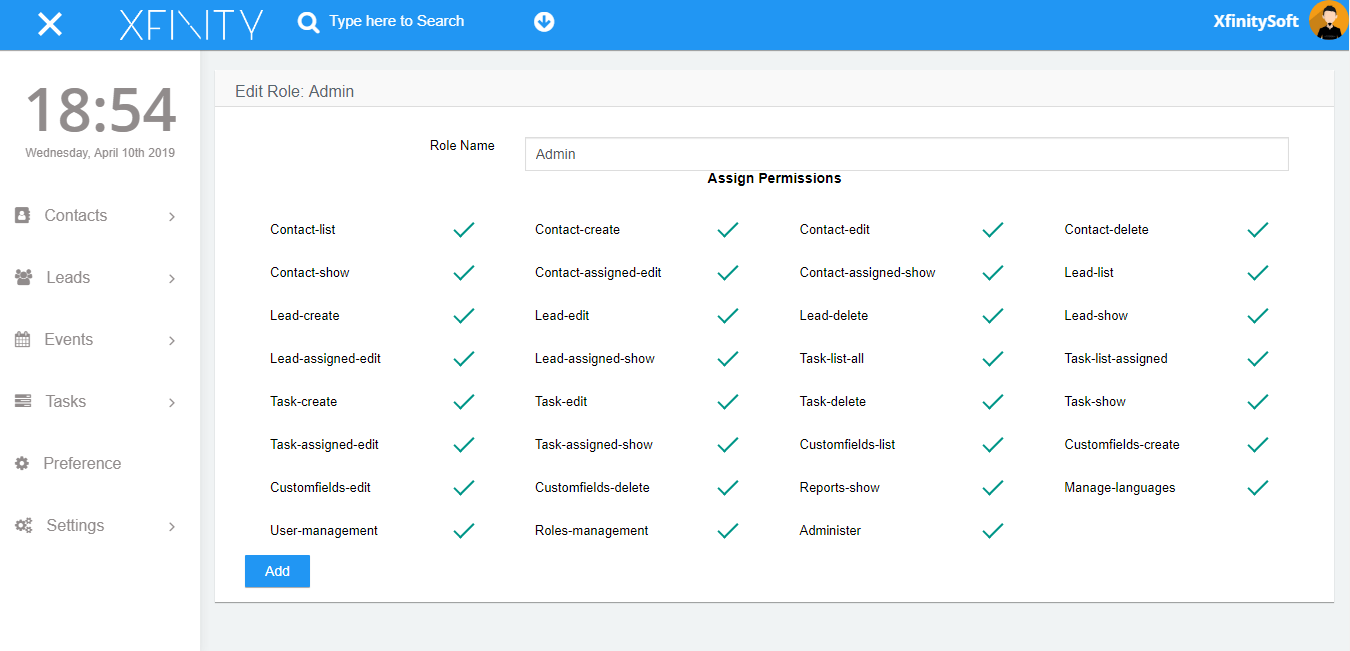
Task: Click the Preference gear icon
Action: tap(21, 463)
